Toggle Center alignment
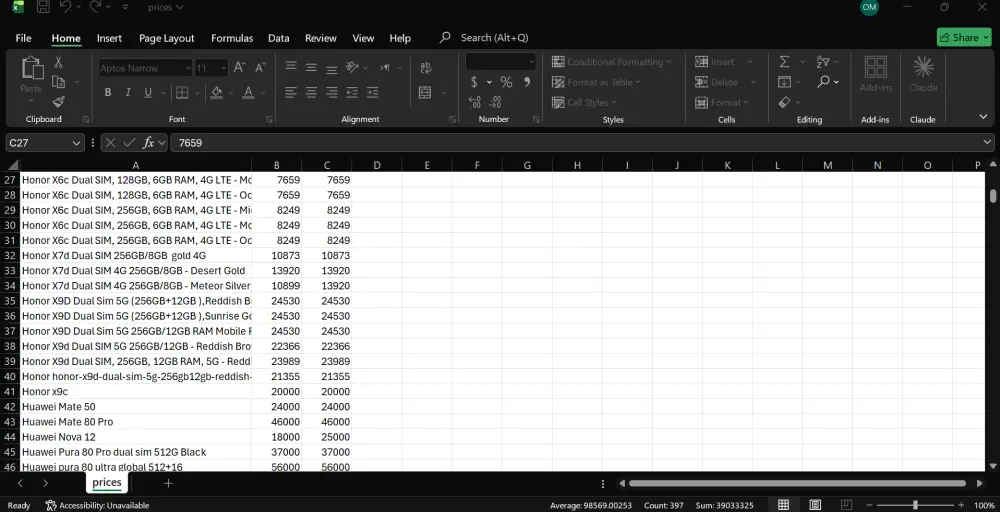Image resolution: width=1000 pixels, height=512 pixels. 311,92
